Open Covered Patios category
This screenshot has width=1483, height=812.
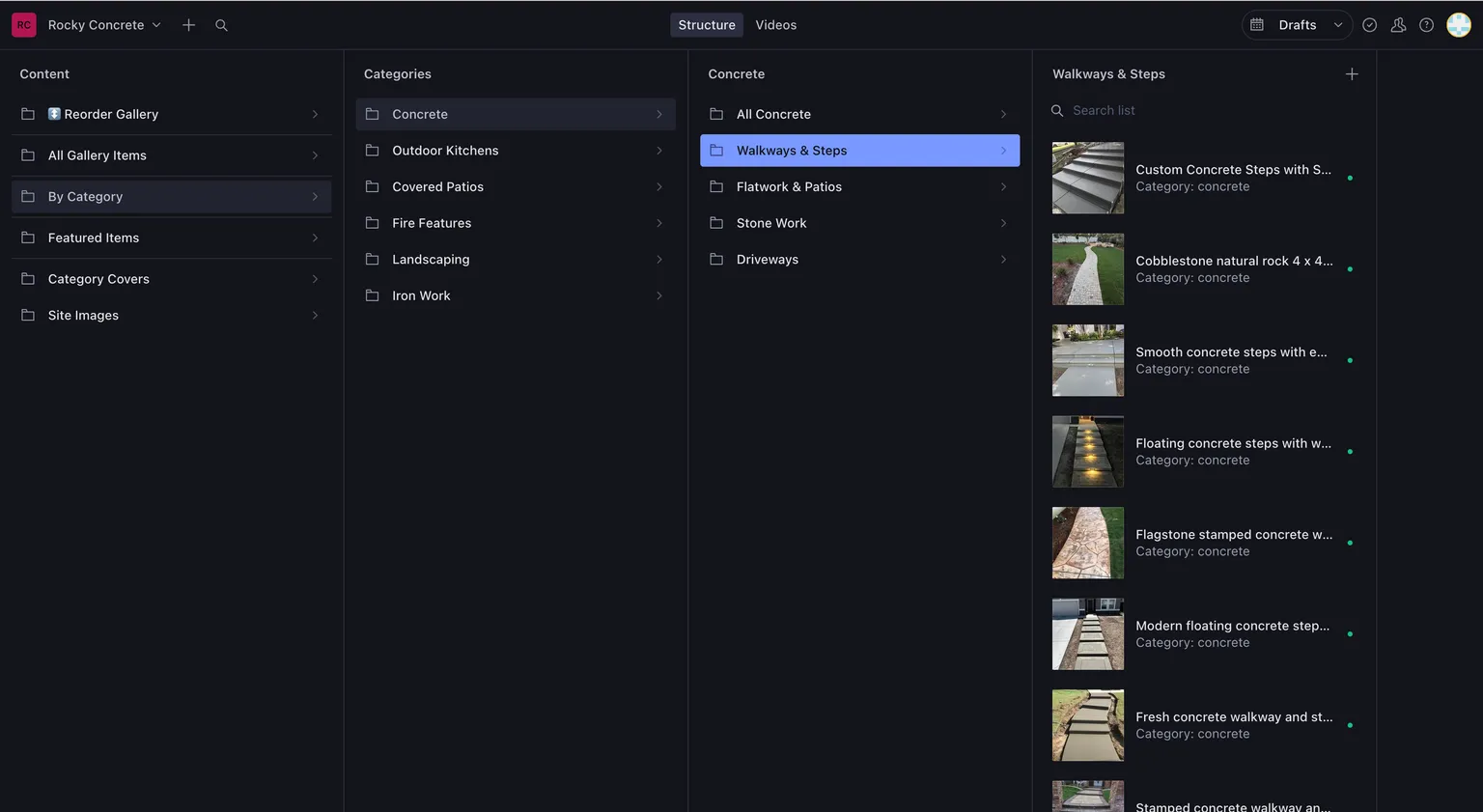[x=516, y=187]
